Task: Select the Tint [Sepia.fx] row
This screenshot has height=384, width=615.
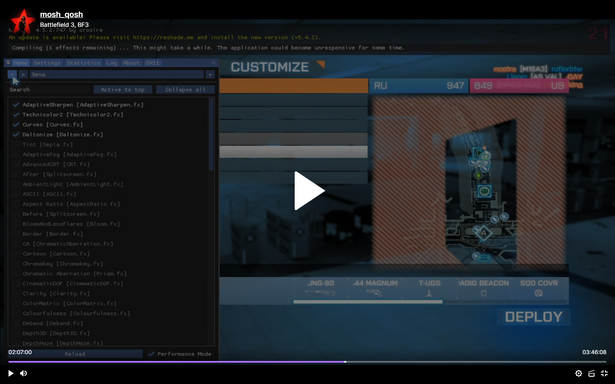Action: point(47,144)
